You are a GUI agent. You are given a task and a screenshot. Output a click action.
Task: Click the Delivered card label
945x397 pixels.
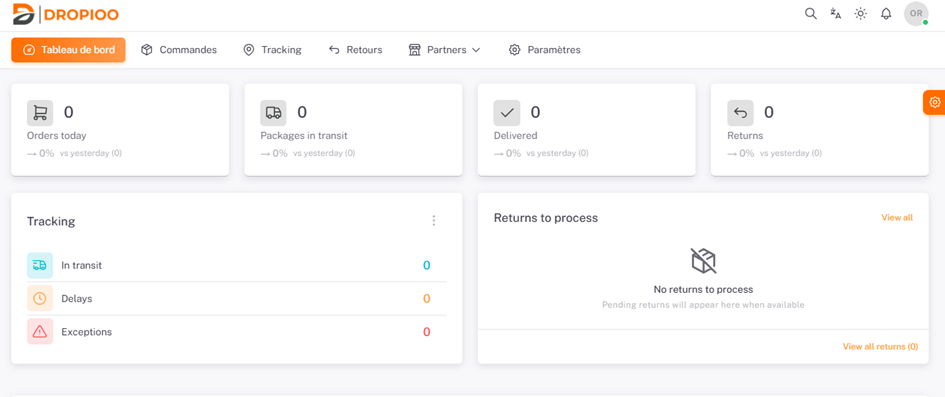[x=515, y=136]
